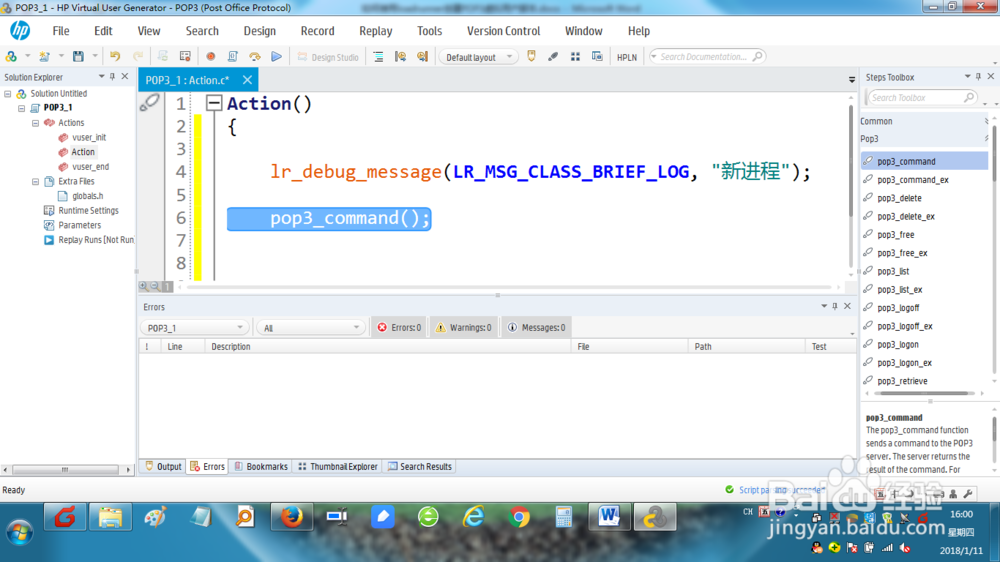The height and width of the screenshot is (562, 1000).
Task: Switch to the Bookmarks tab
Action: point(261,467)
